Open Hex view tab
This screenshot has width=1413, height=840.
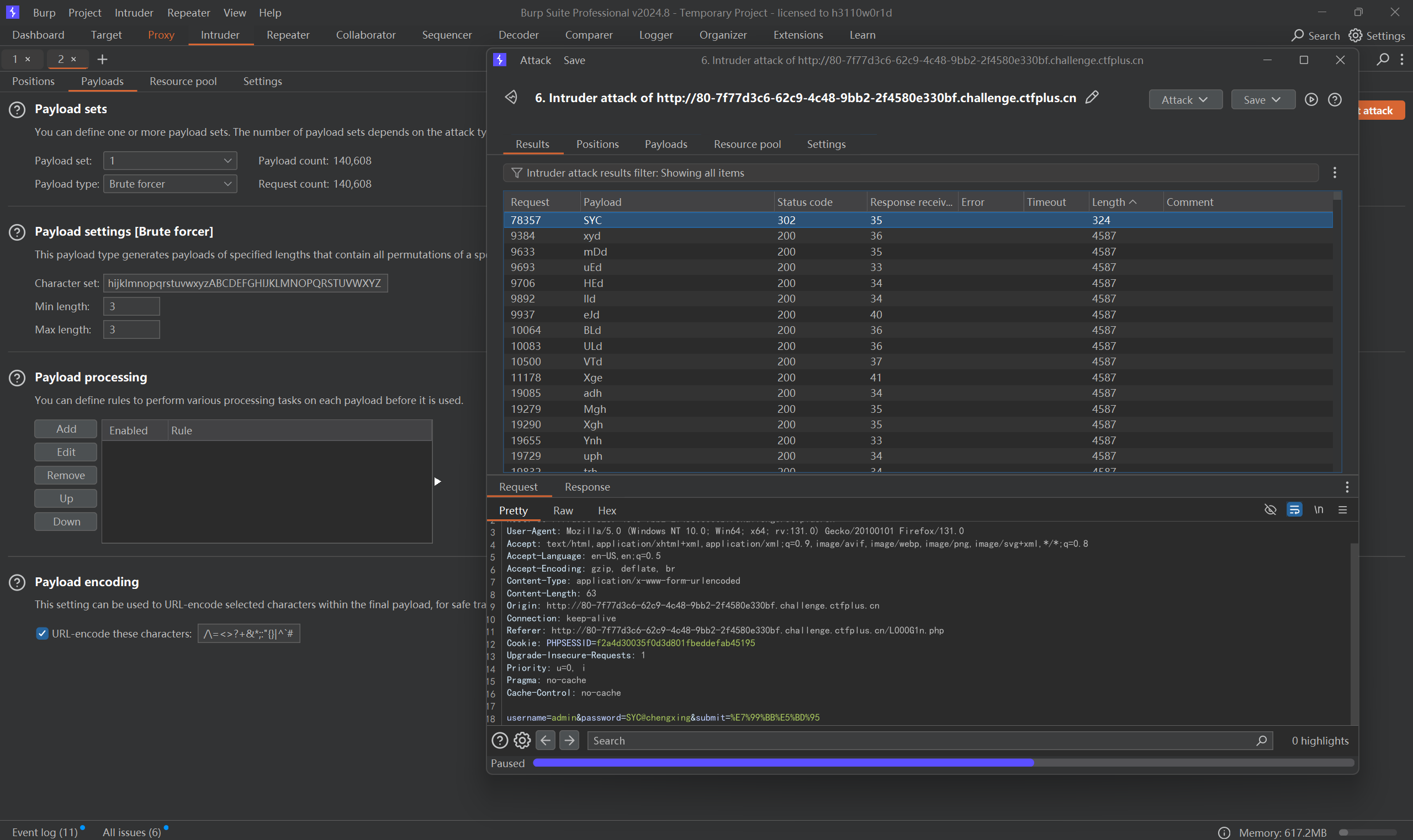click(606, 511)
